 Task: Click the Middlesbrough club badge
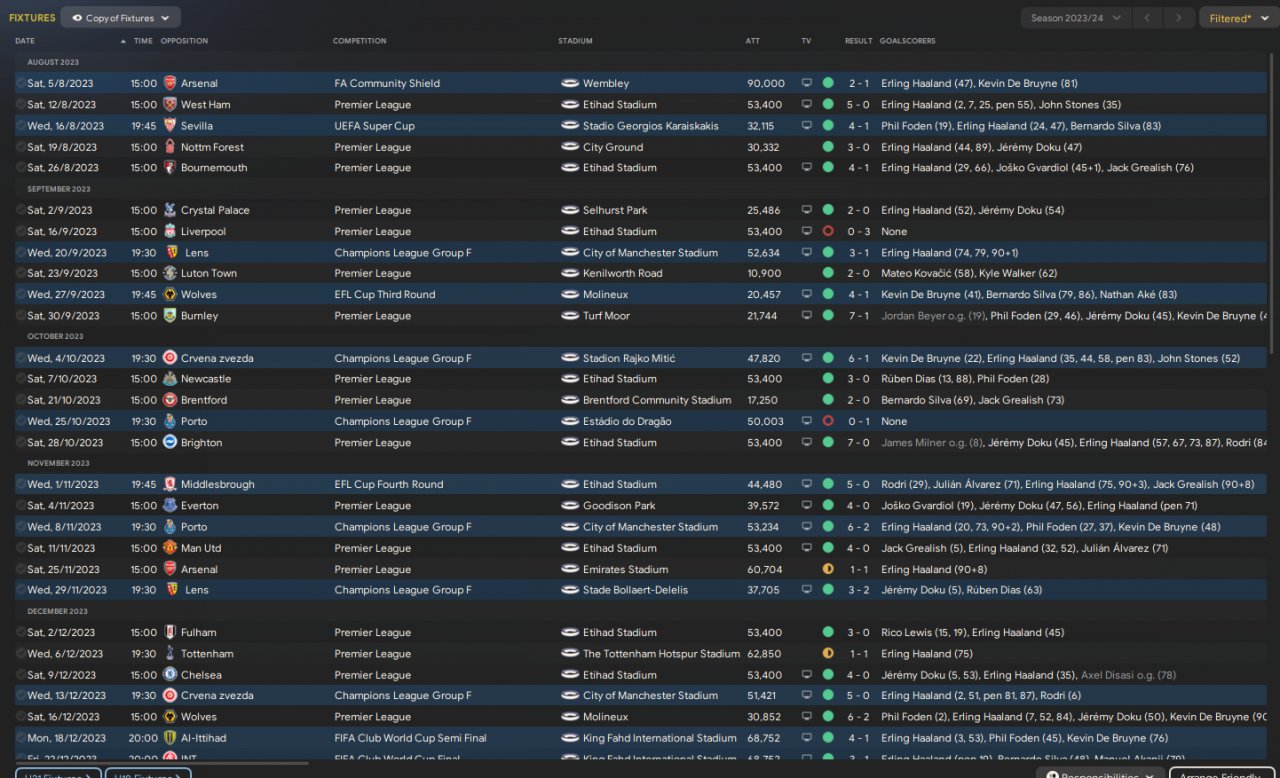(170, 484)
